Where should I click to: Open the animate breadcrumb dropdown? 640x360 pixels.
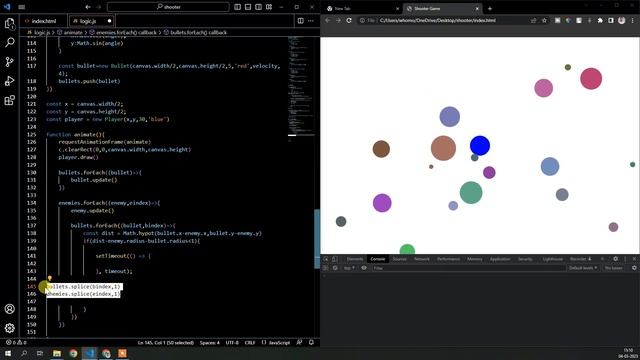click(x=70, y=32)
